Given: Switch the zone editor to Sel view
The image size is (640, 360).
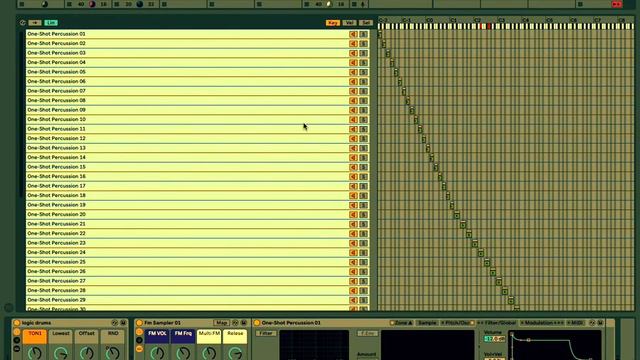Looking at the screenshot, I should [x=366, y=23].
